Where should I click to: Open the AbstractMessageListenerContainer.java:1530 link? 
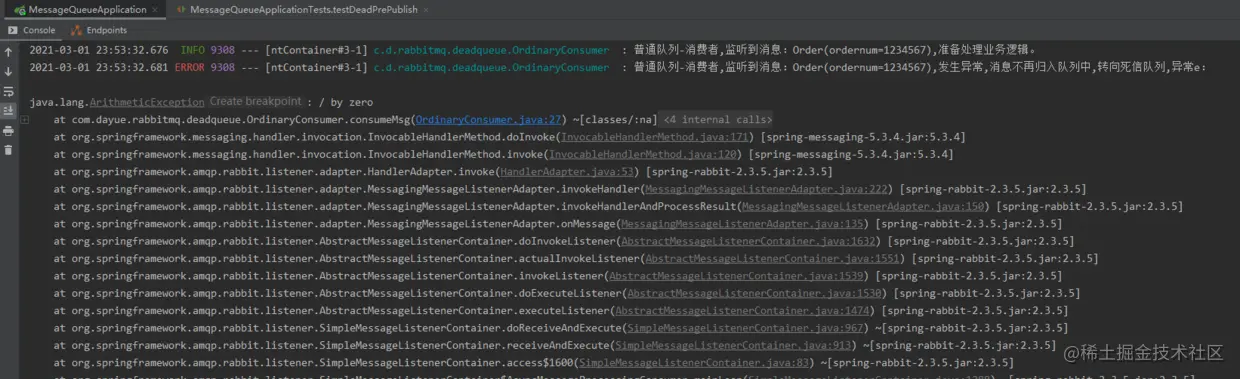(x=755, y=293)
